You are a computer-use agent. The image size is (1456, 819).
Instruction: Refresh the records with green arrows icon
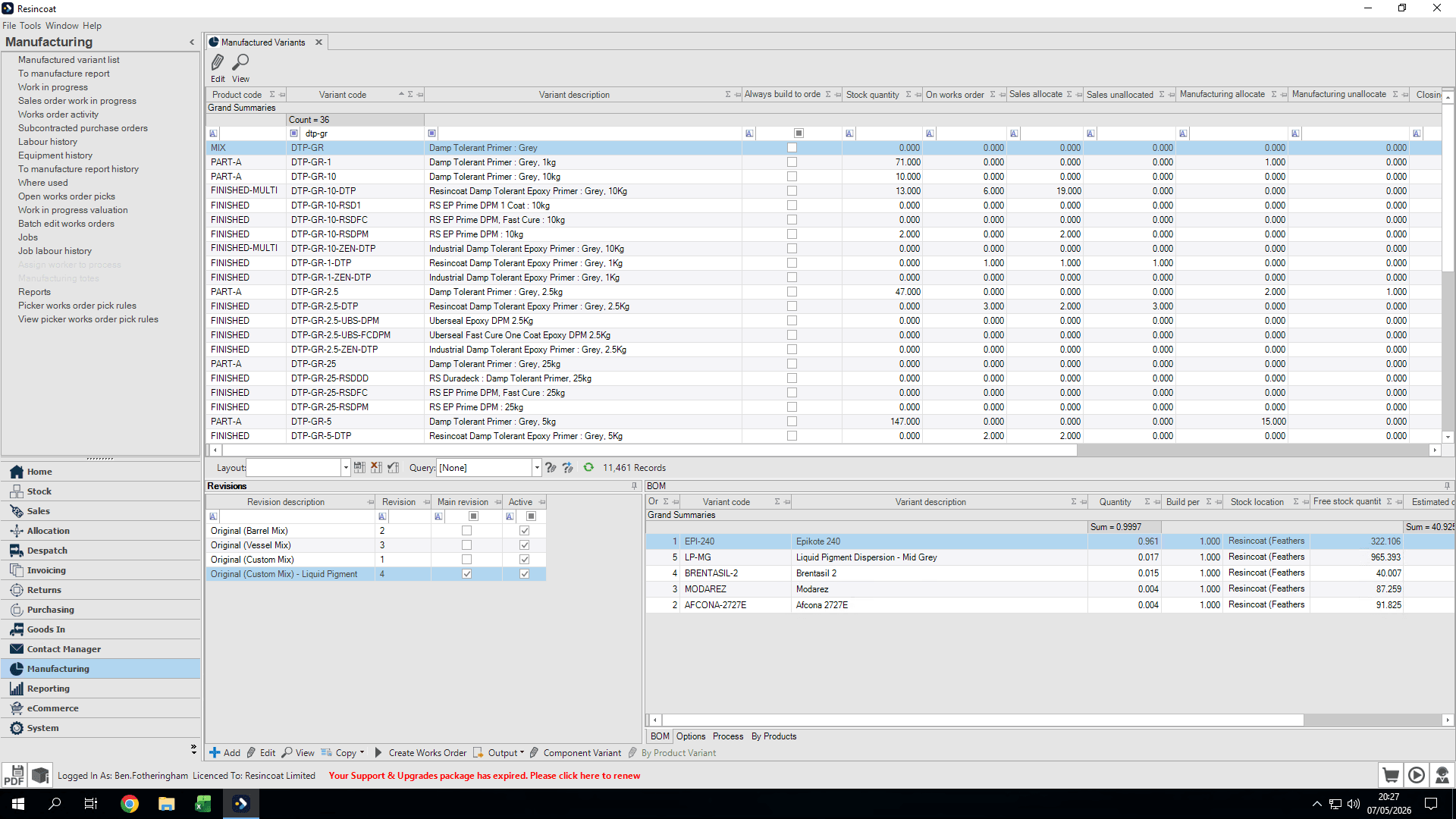tap(588, 468)
